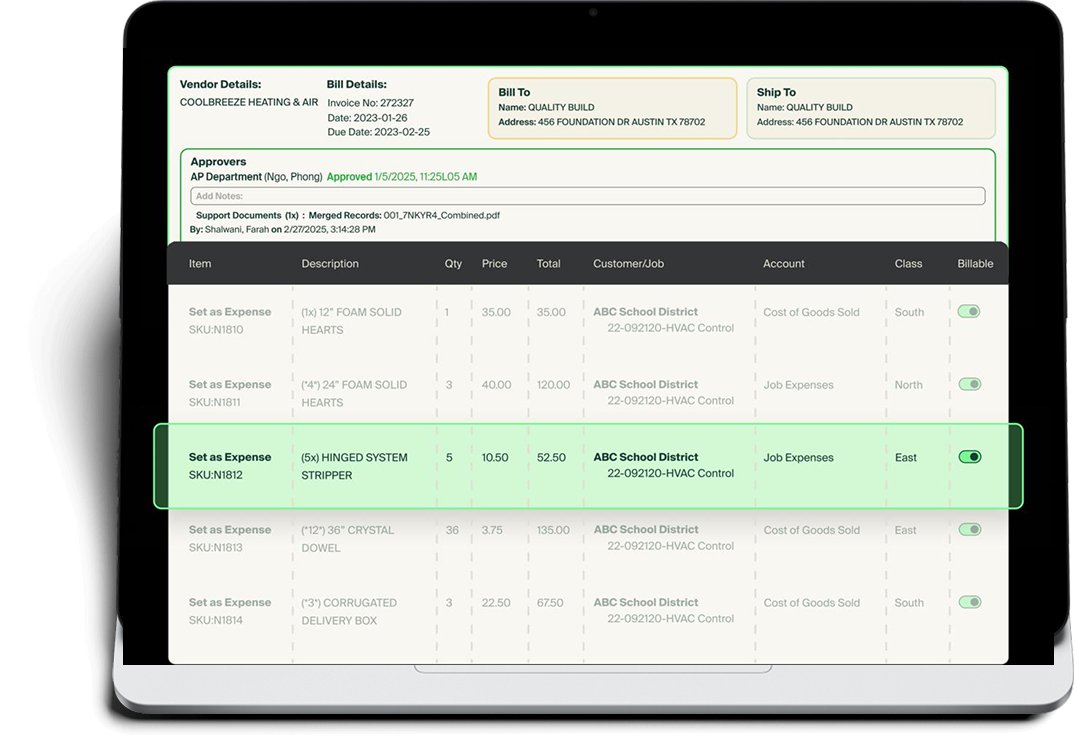This screenshot has height=739, width=1075.
Task: Toggle Billable switch for SKU:N1810 row
Action: point(969,312)
